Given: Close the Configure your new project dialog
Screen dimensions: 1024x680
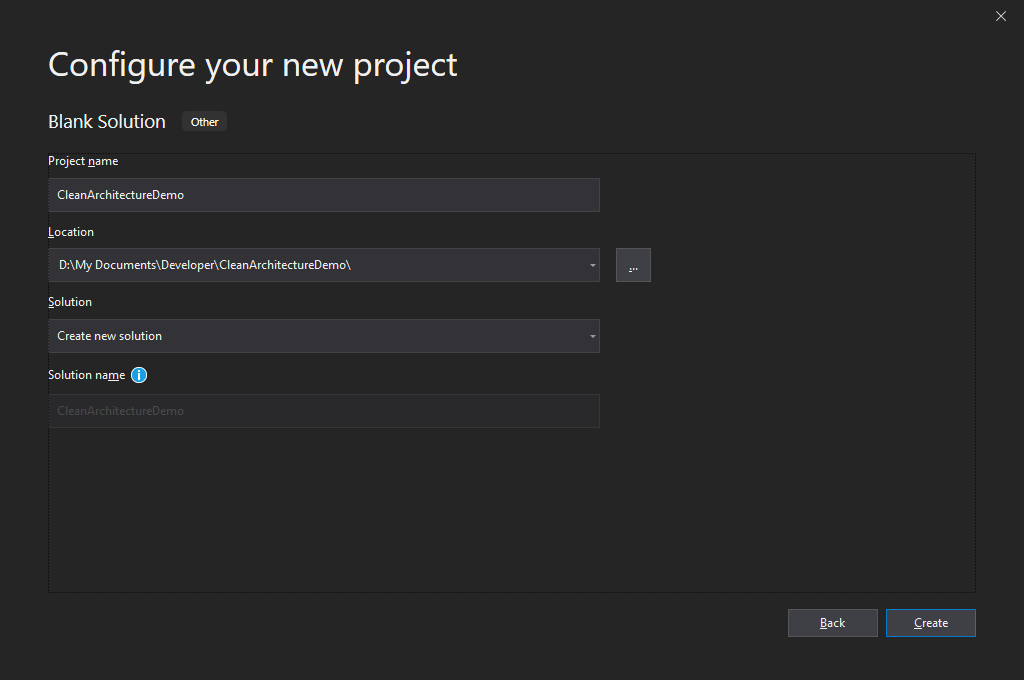Looking at the screenshot, I should pos(1001,16).
